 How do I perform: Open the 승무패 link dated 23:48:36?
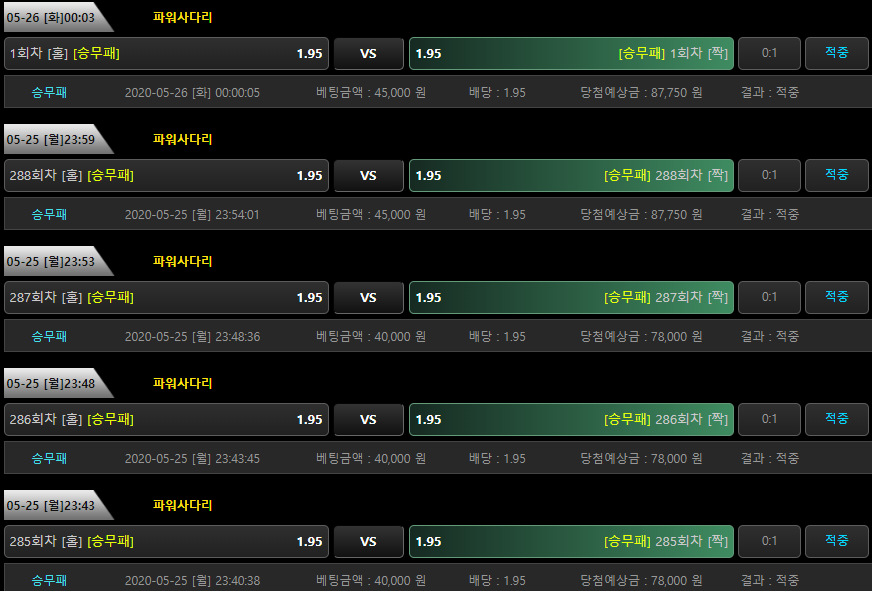click(49, 336)
